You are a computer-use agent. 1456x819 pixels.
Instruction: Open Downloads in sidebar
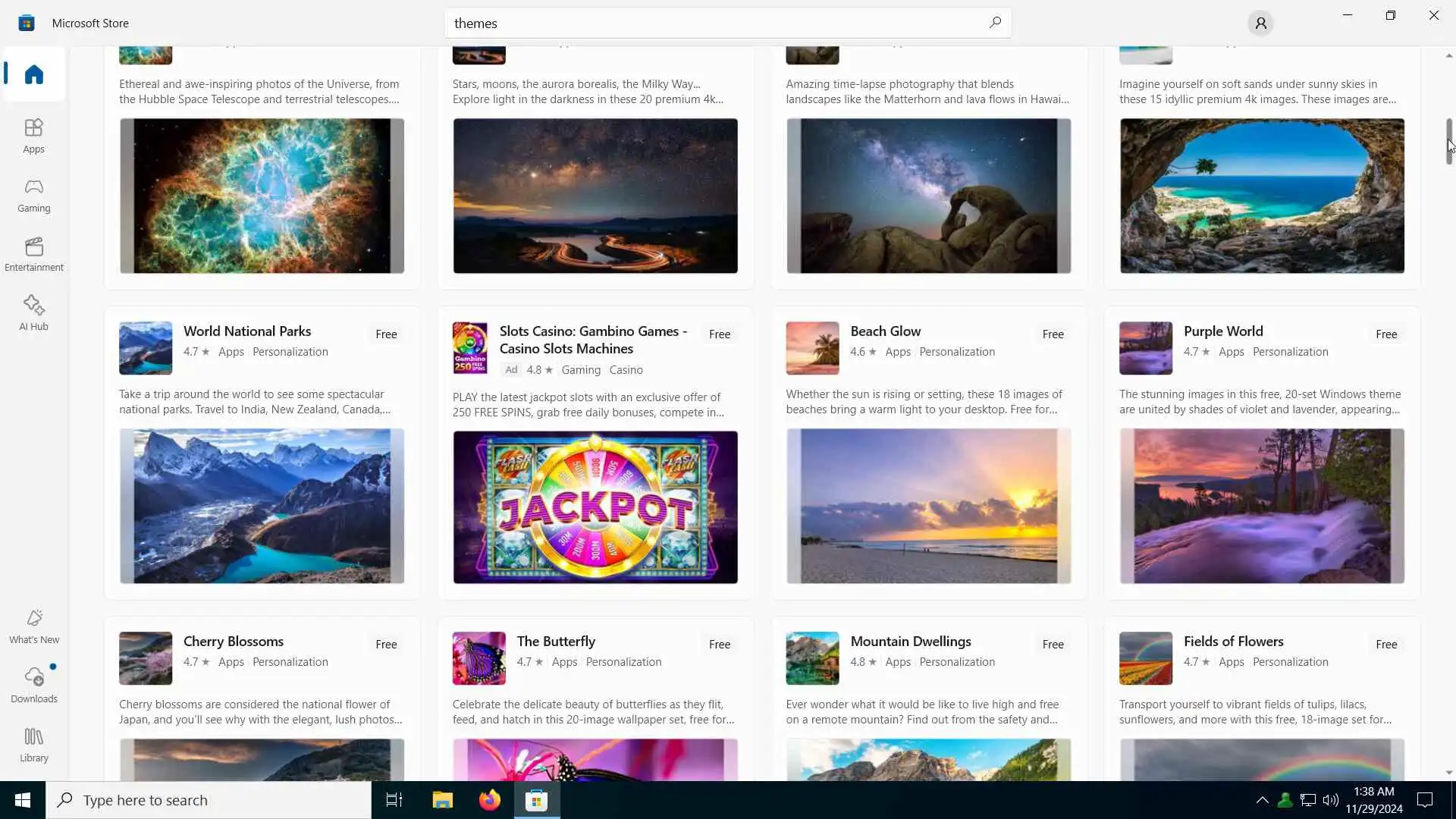click(x=33, y=686)
